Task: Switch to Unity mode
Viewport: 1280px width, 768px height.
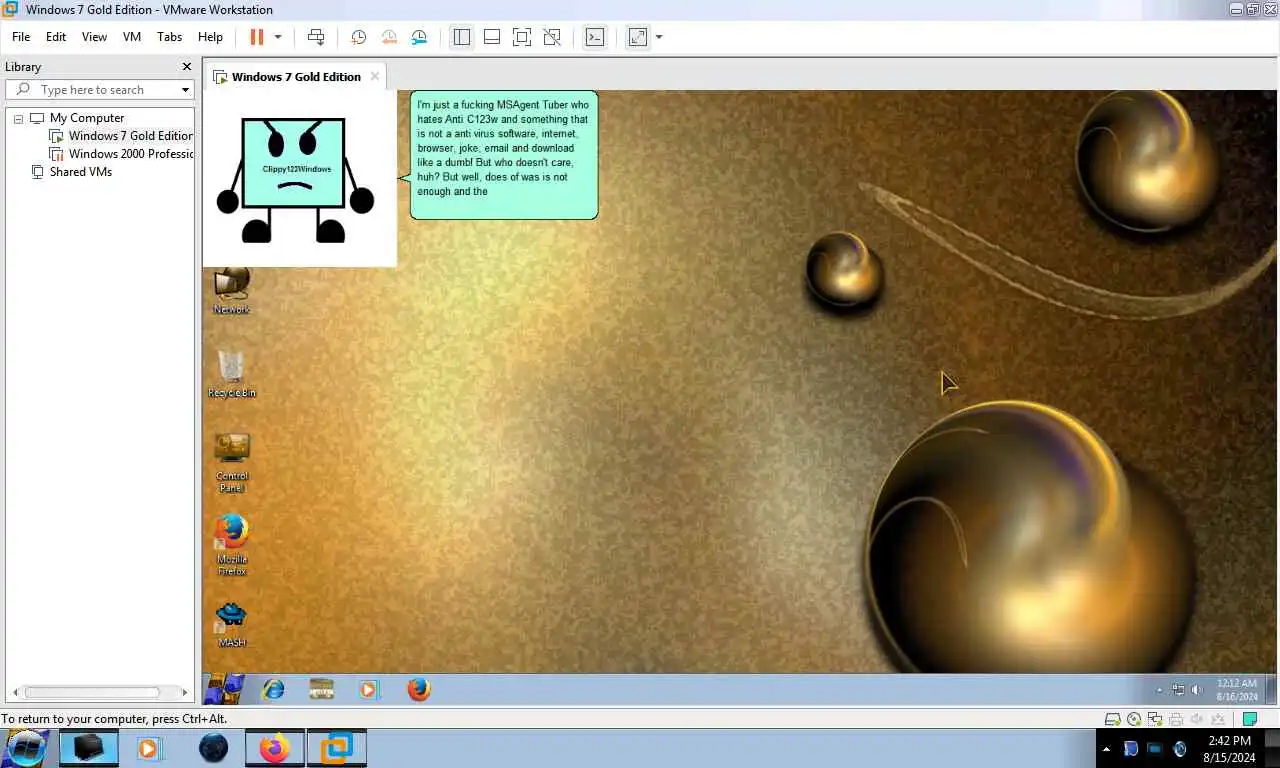Action: click(x=552, y=37)
